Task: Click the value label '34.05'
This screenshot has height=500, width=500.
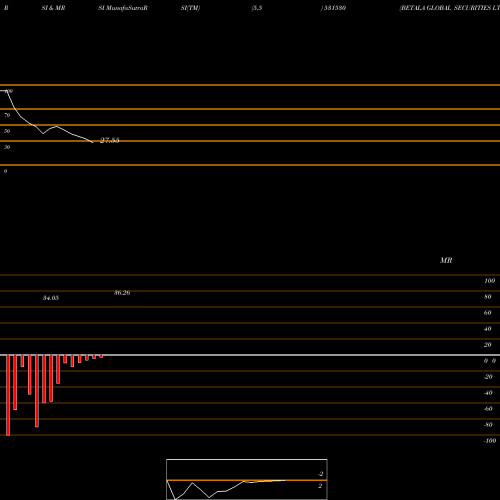Action: (51, 298)
